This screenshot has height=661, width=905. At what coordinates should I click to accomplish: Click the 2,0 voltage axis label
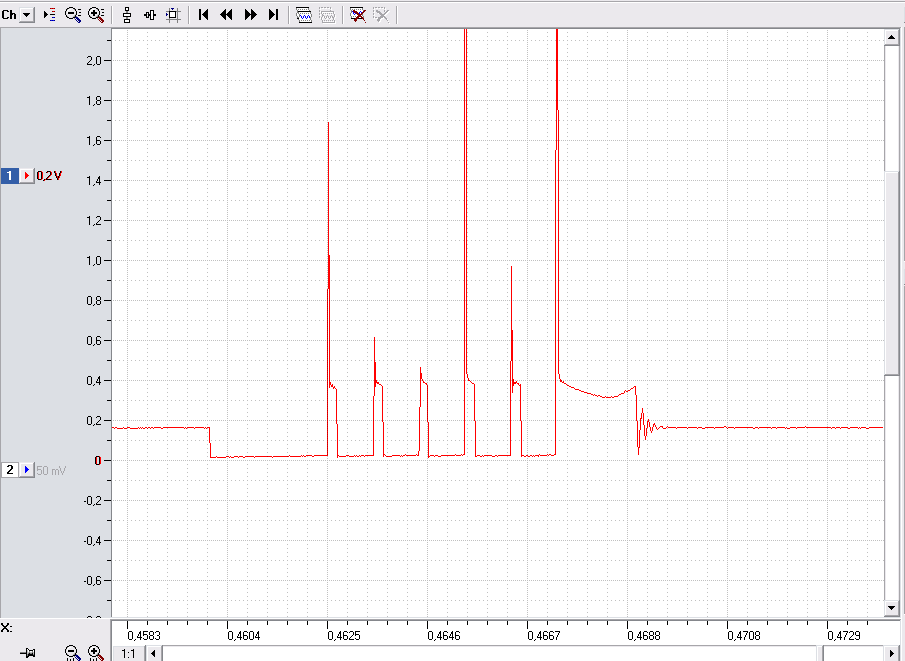(x=94, y=61)
